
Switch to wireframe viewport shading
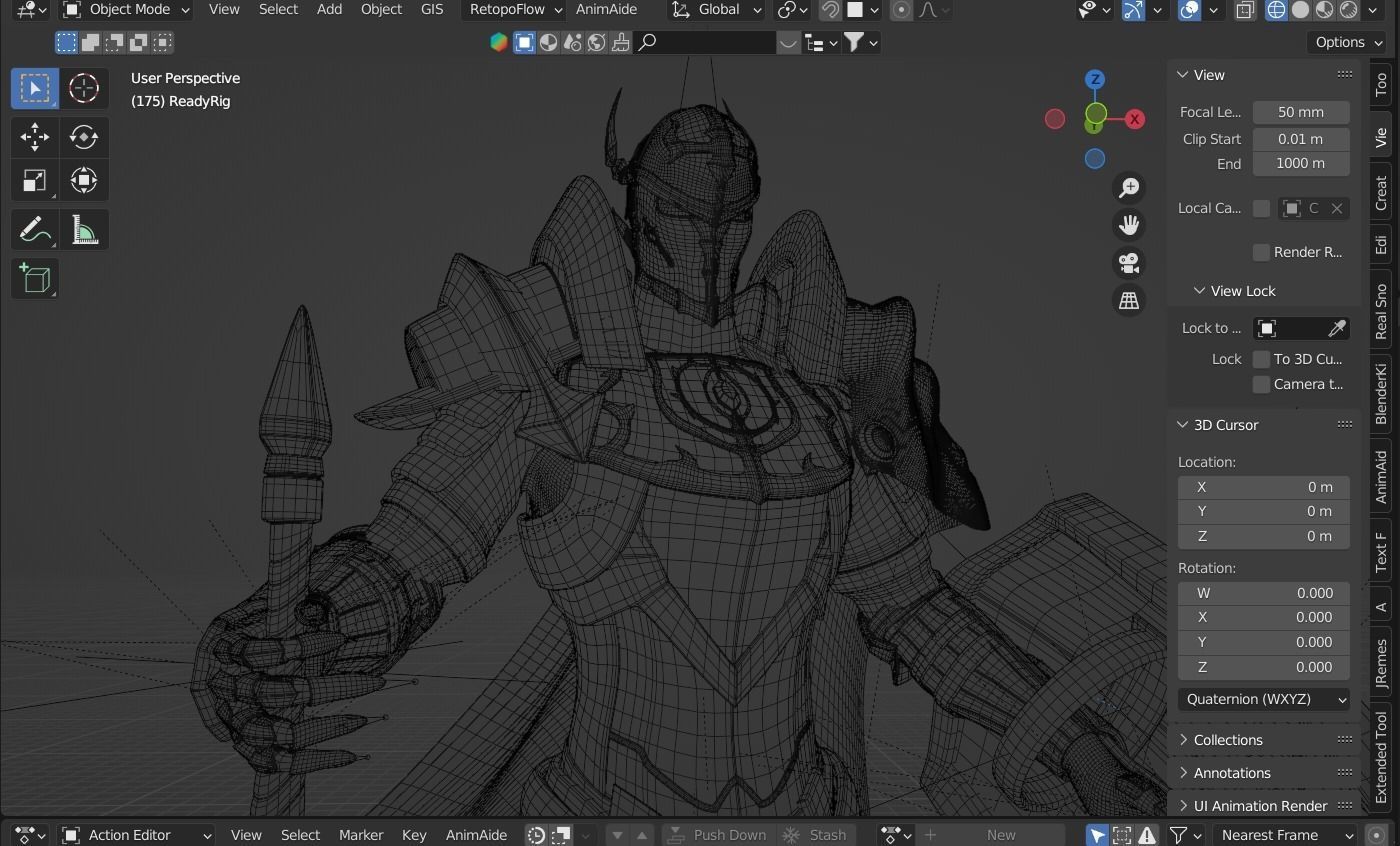(1277, 10)
